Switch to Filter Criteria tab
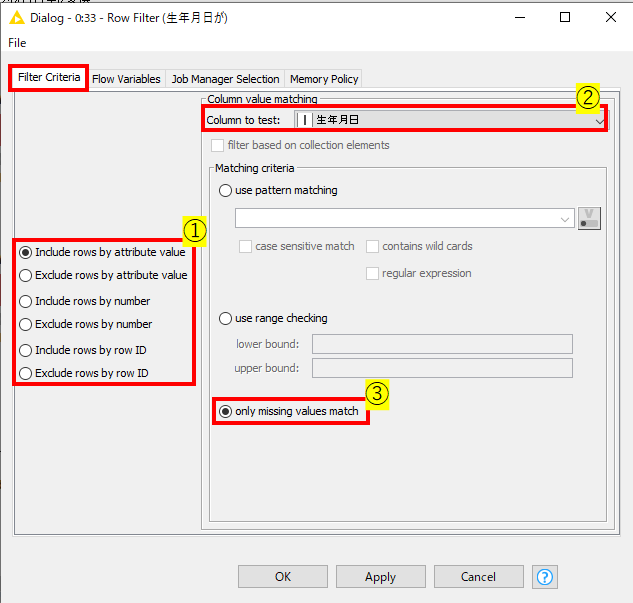This screenshot has height=603, width=633. click(49, 77)
